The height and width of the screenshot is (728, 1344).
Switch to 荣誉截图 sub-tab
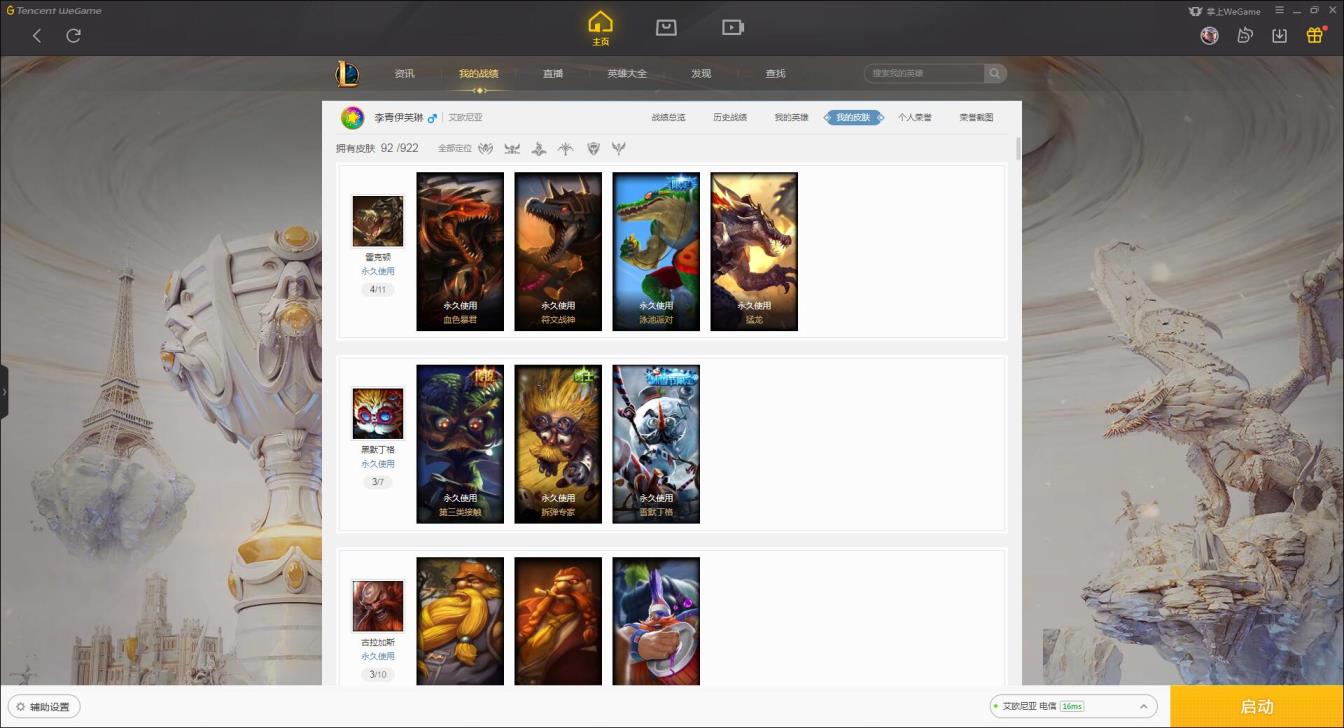pos(976,118)
